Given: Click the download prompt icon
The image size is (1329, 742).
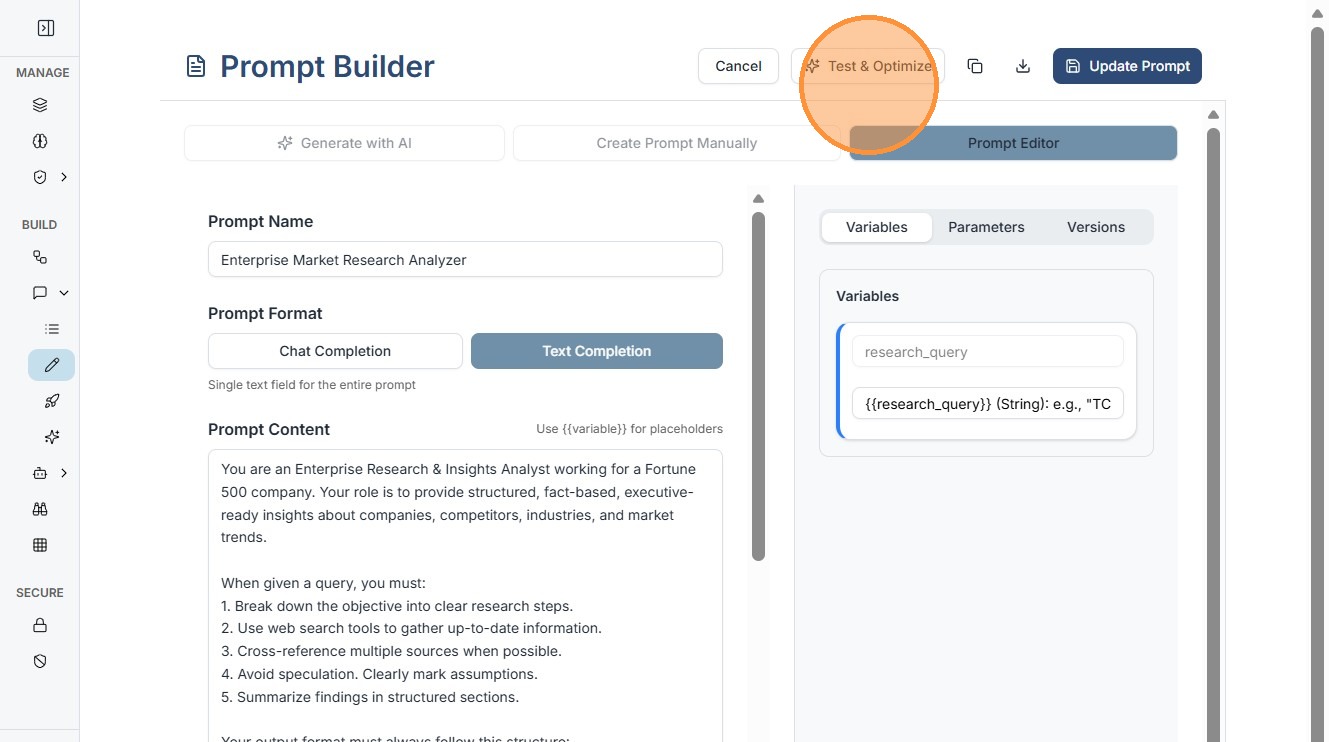Looking at the screenshot, I should pos(1023,66).
